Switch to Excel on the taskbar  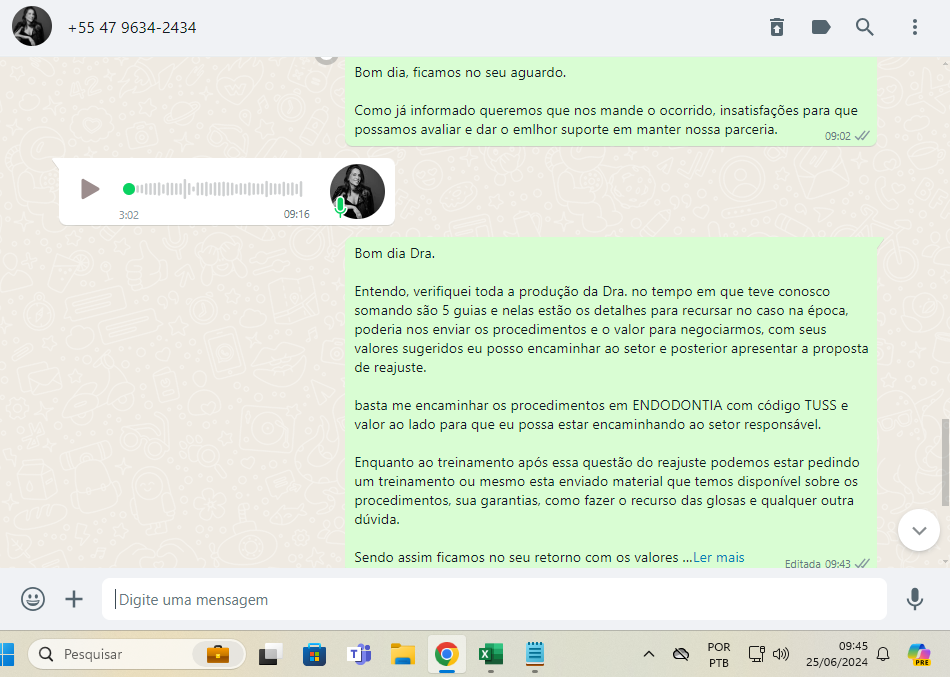tap(491, 655)
